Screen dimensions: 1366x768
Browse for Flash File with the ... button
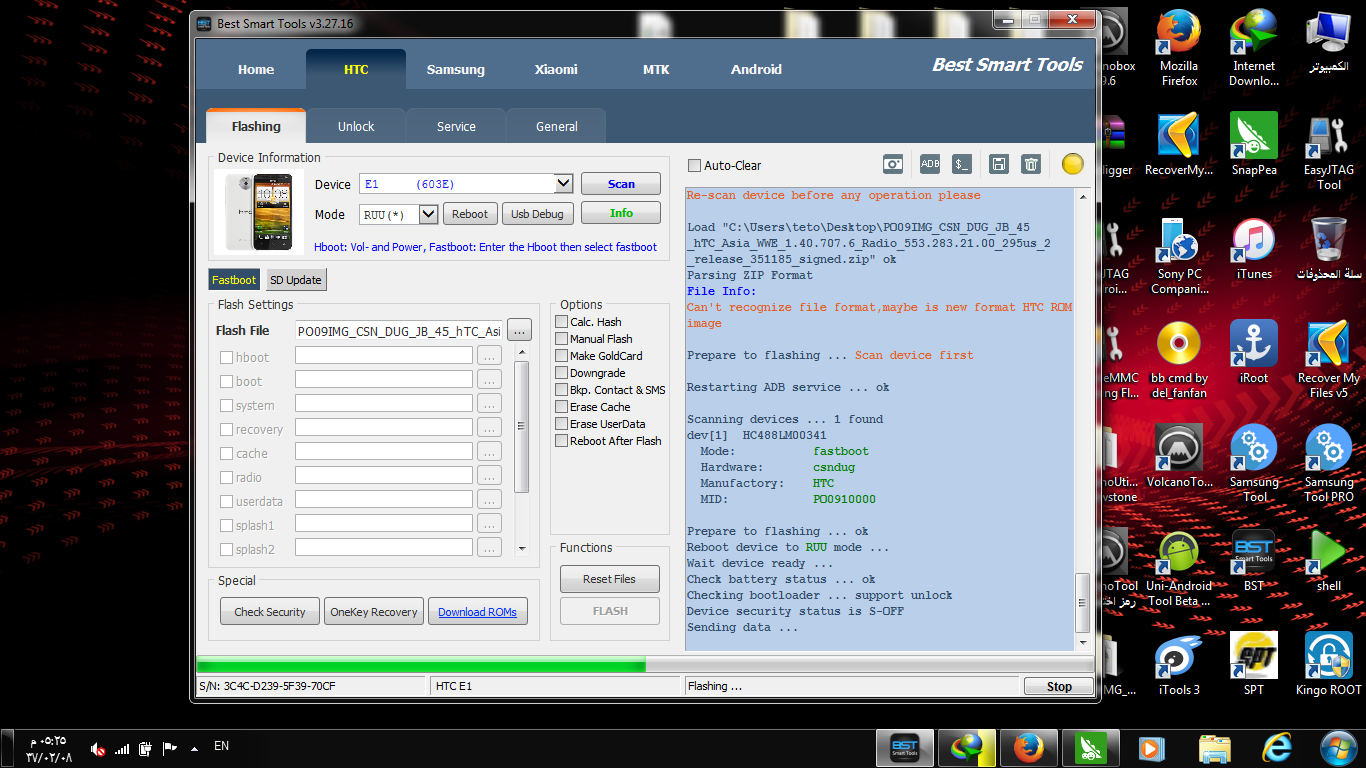coord(519,330)
